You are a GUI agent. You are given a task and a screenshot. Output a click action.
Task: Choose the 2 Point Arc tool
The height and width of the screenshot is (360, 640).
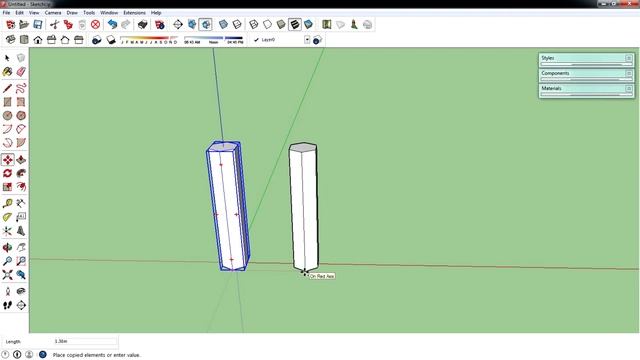coord(21,129)
